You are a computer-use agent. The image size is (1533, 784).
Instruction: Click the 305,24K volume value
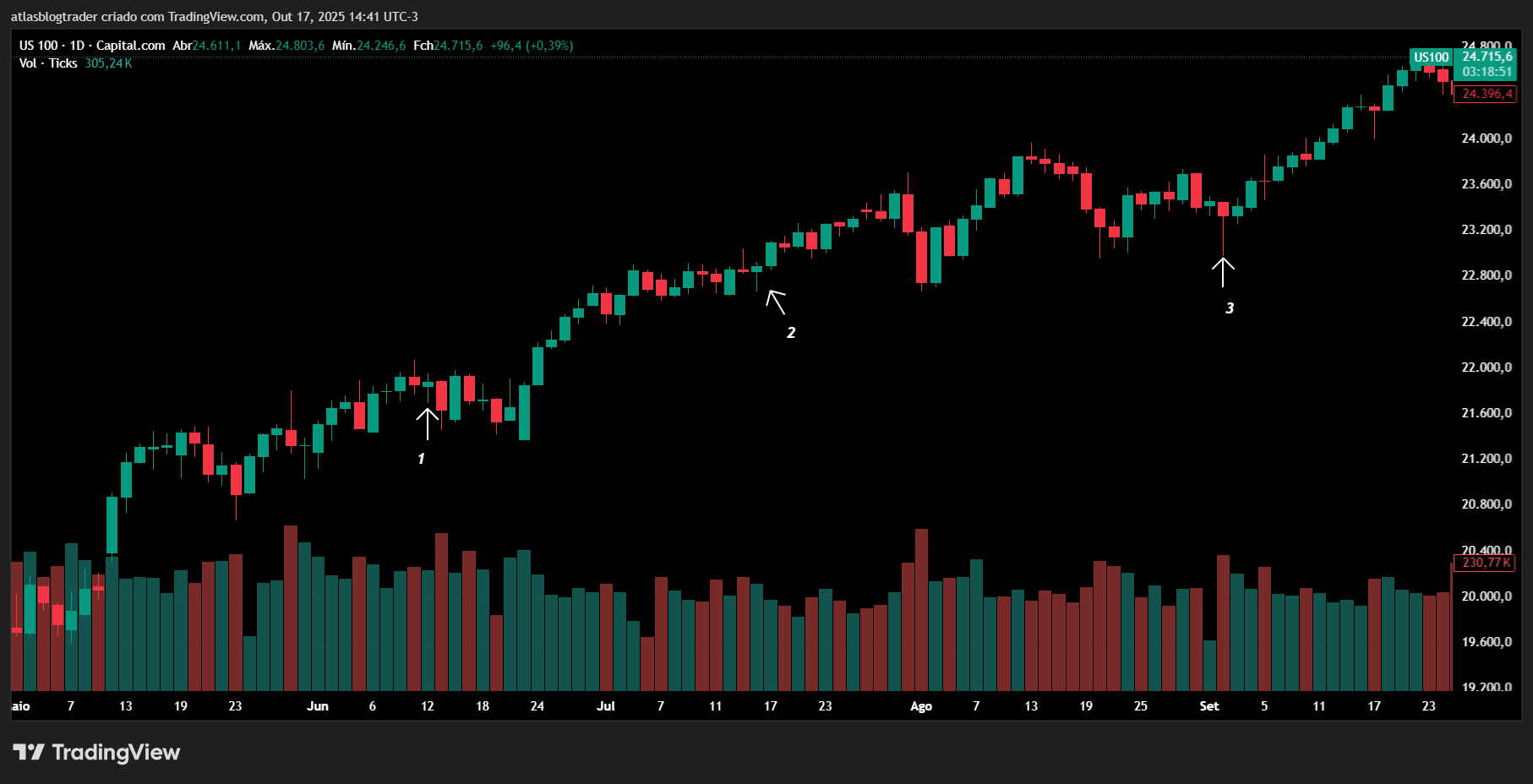108,63
